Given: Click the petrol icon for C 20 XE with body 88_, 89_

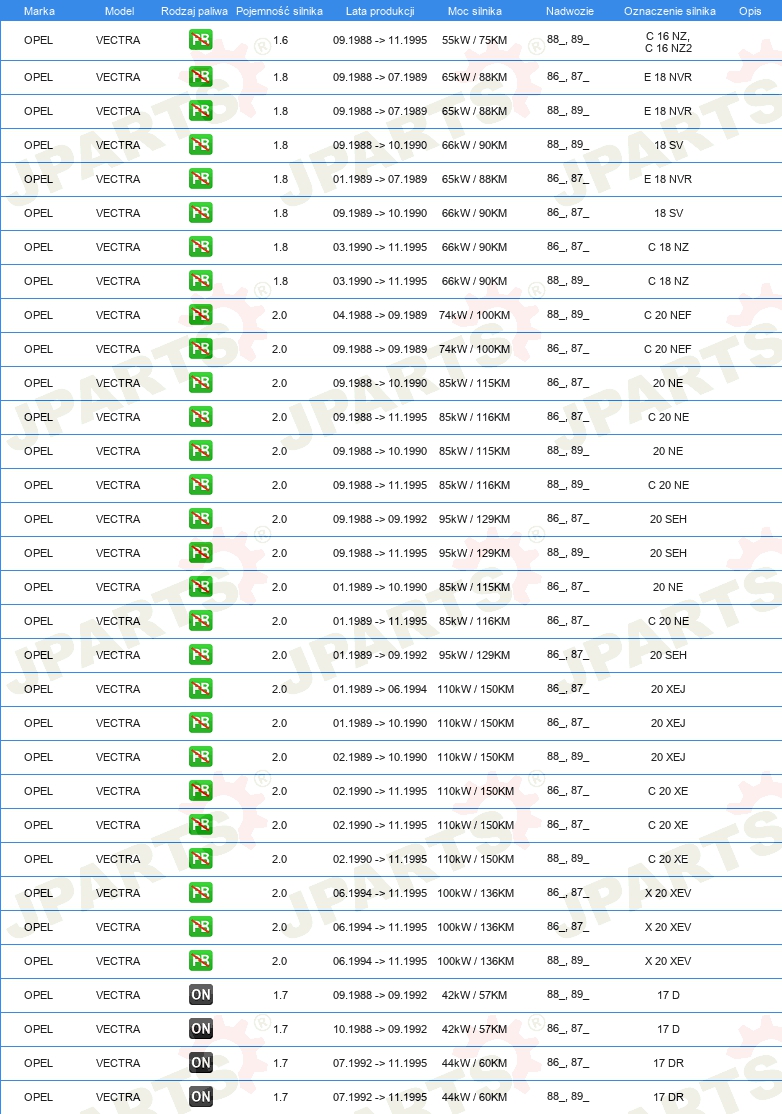Looking at the screenshot, I should 201,858.
